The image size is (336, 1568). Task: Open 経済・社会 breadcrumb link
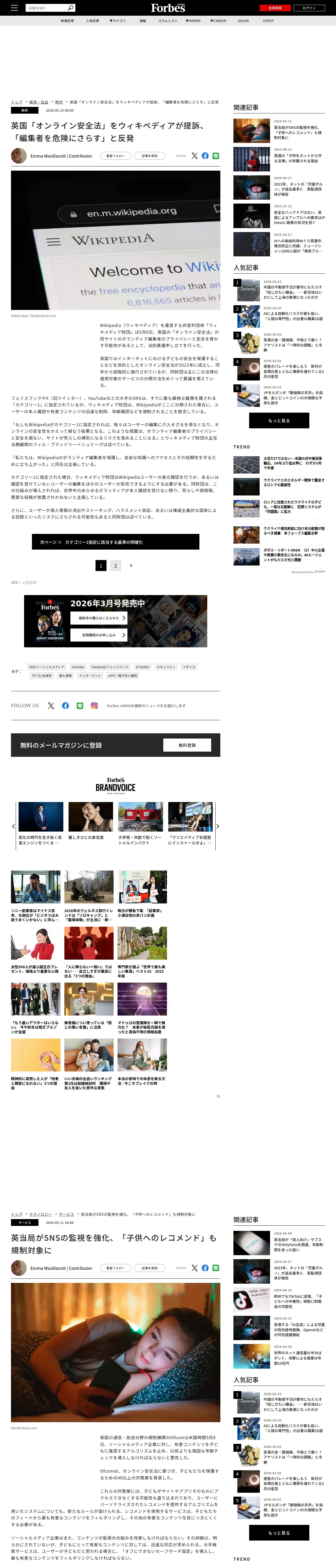38,102
